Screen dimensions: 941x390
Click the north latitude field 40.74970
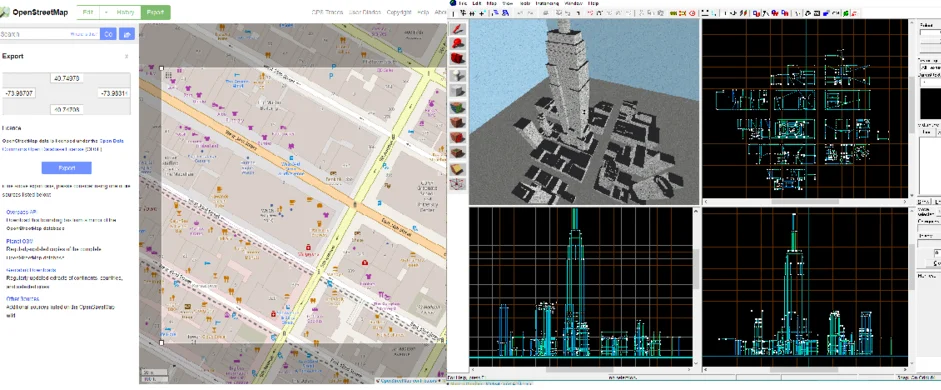click(x=67, y=78)
